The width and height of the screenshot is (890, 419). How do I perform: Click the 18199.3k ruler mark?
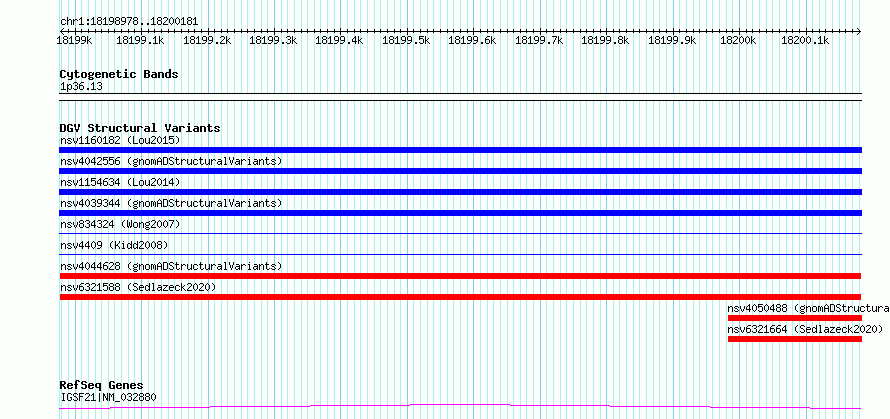coord(273,40)
